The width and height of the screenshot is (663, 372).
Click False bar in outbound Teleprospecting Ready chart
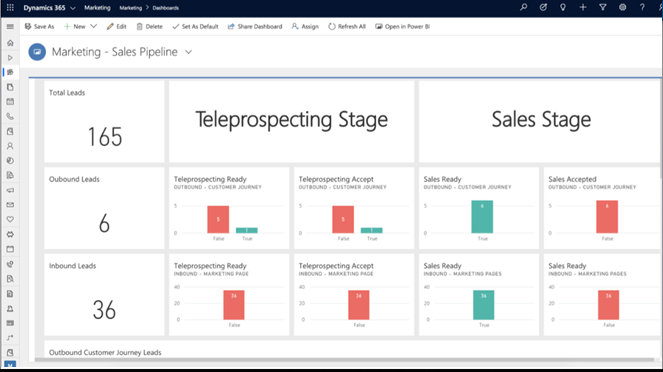click(218, 219)
